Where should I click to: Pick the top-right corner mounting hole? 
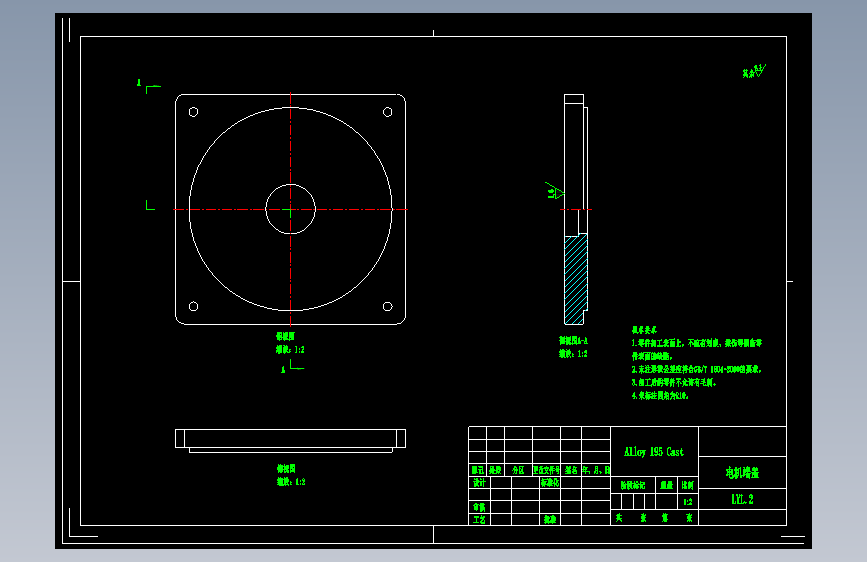click(388, 112)
